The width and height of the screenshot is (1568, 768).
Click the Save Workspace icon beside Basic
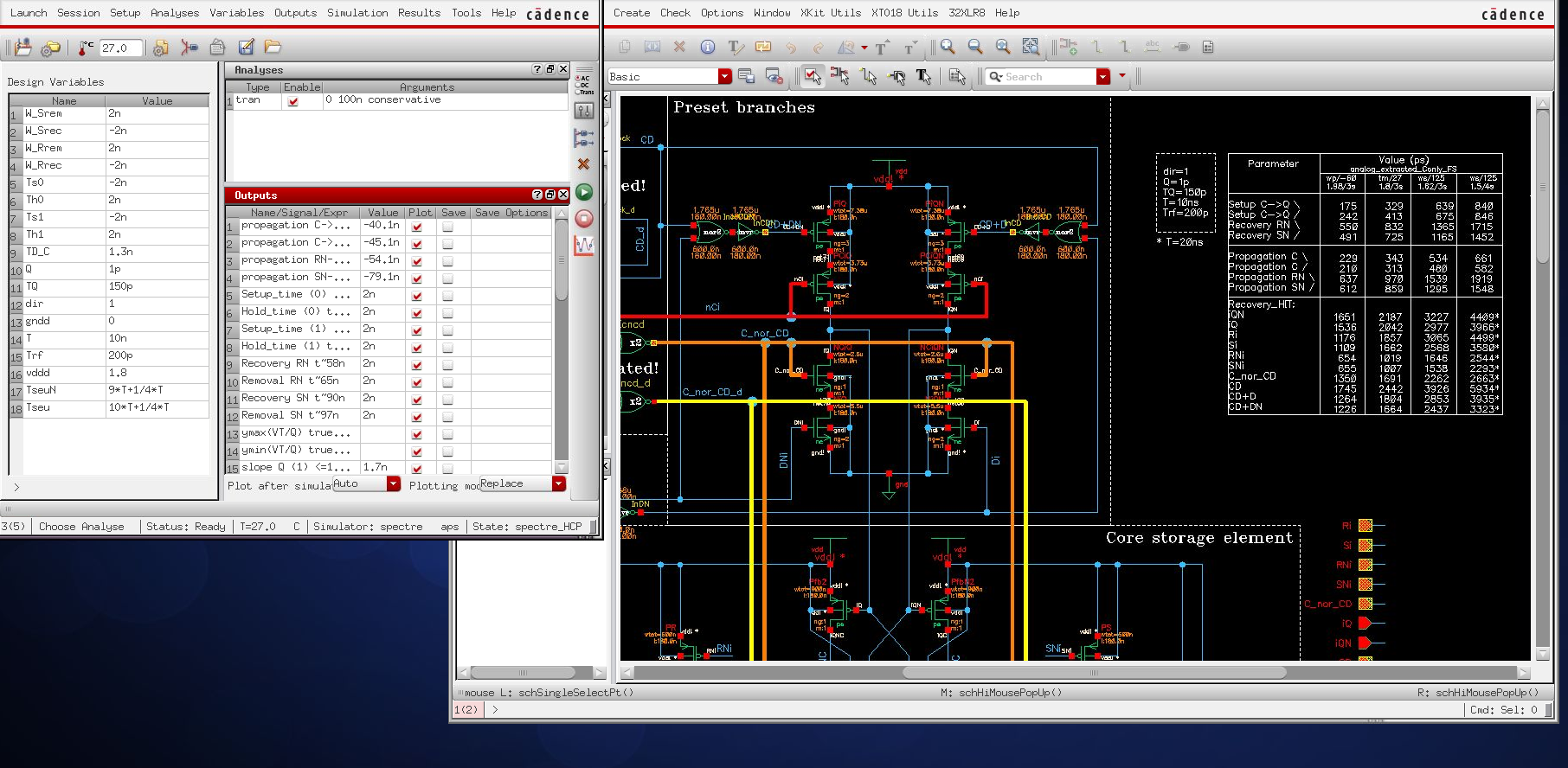pyautogui.click(x=746, y=76)
